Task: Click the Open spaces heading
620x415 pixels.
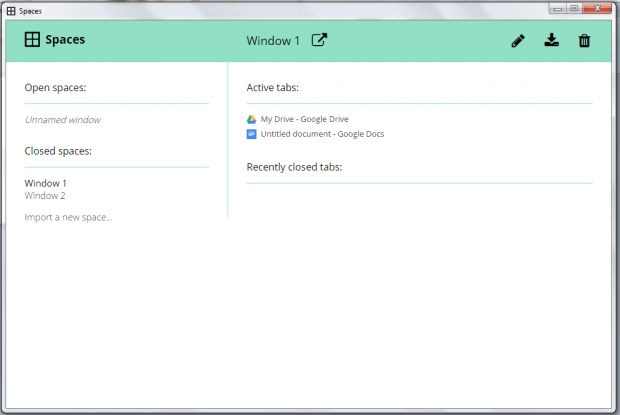Action: pos(55,87)
